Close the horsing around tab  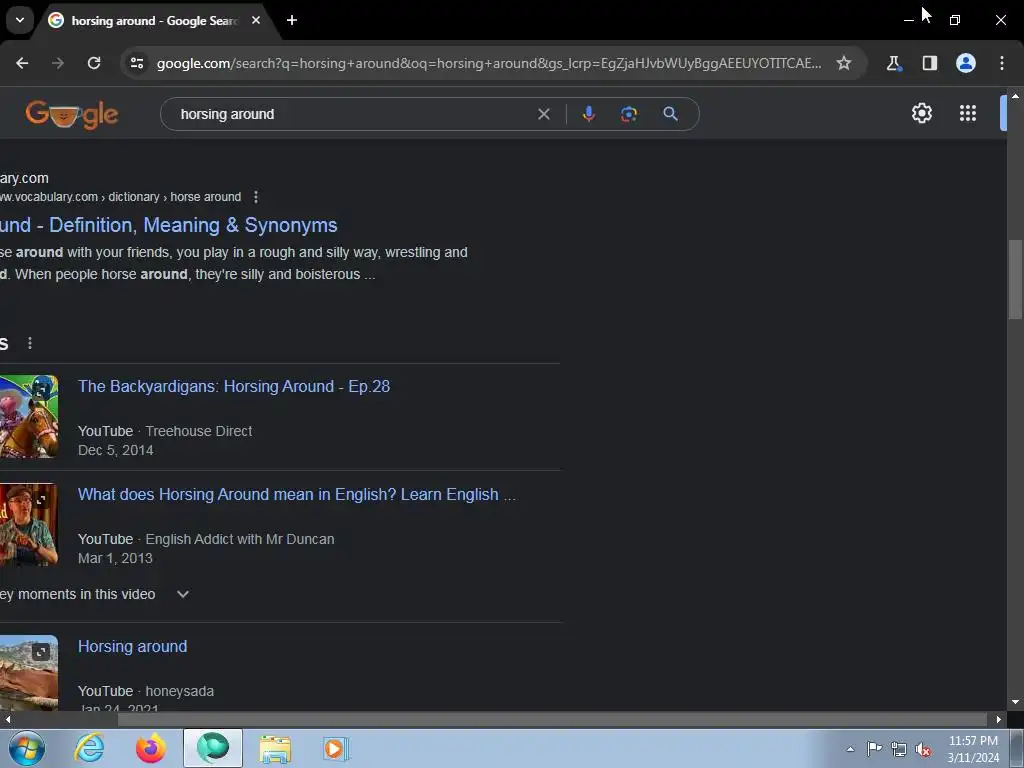(256, 20)
